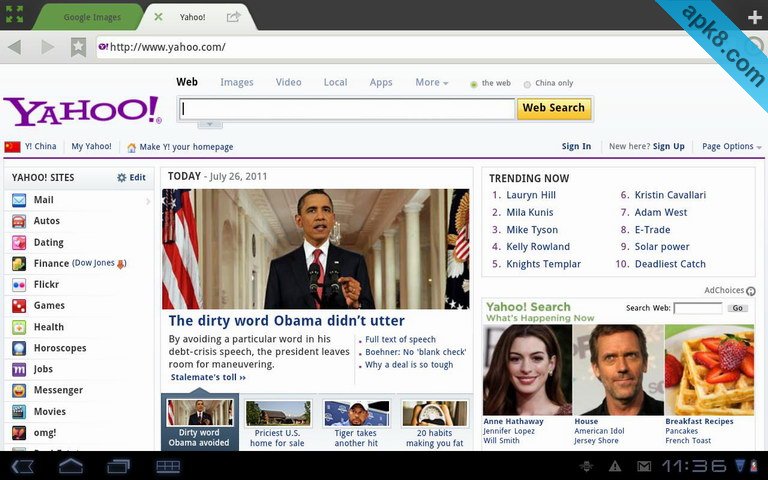Viewport: 768px width, 480px height.
Task: Click trending topic 'Knights Templar'
Action: click(543, 264)
